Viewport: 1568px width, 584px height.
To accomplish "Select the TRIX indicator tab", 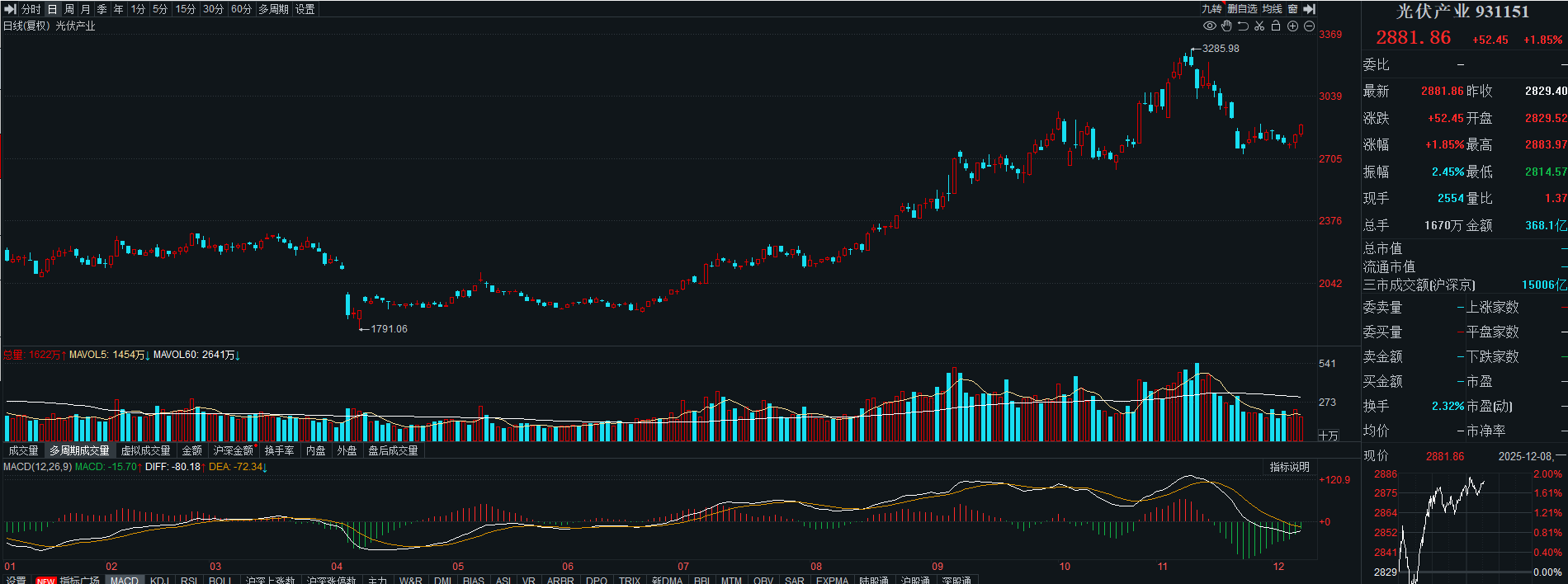I will coord(630,580).
